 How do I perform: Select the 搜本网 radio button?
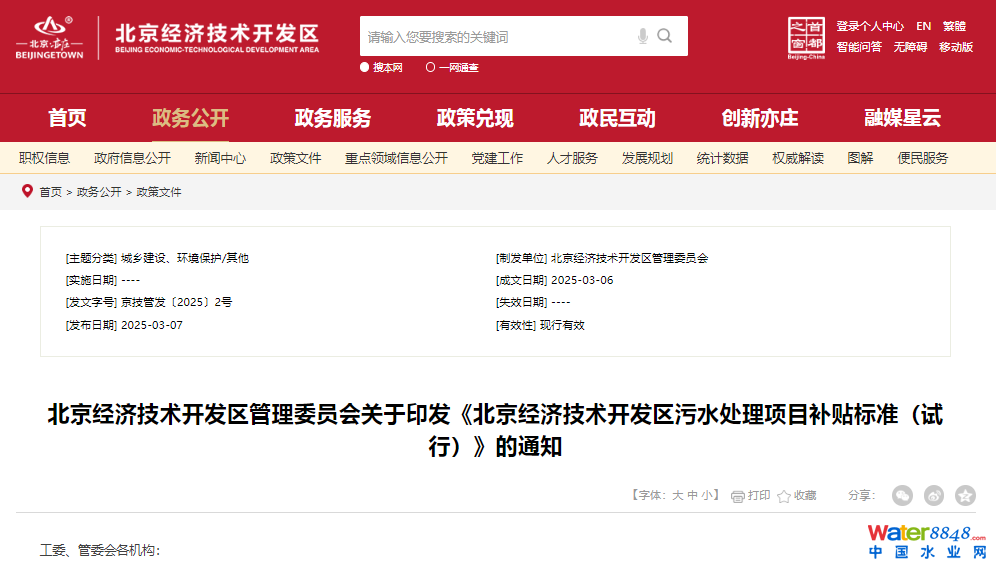tap(365, 68)
